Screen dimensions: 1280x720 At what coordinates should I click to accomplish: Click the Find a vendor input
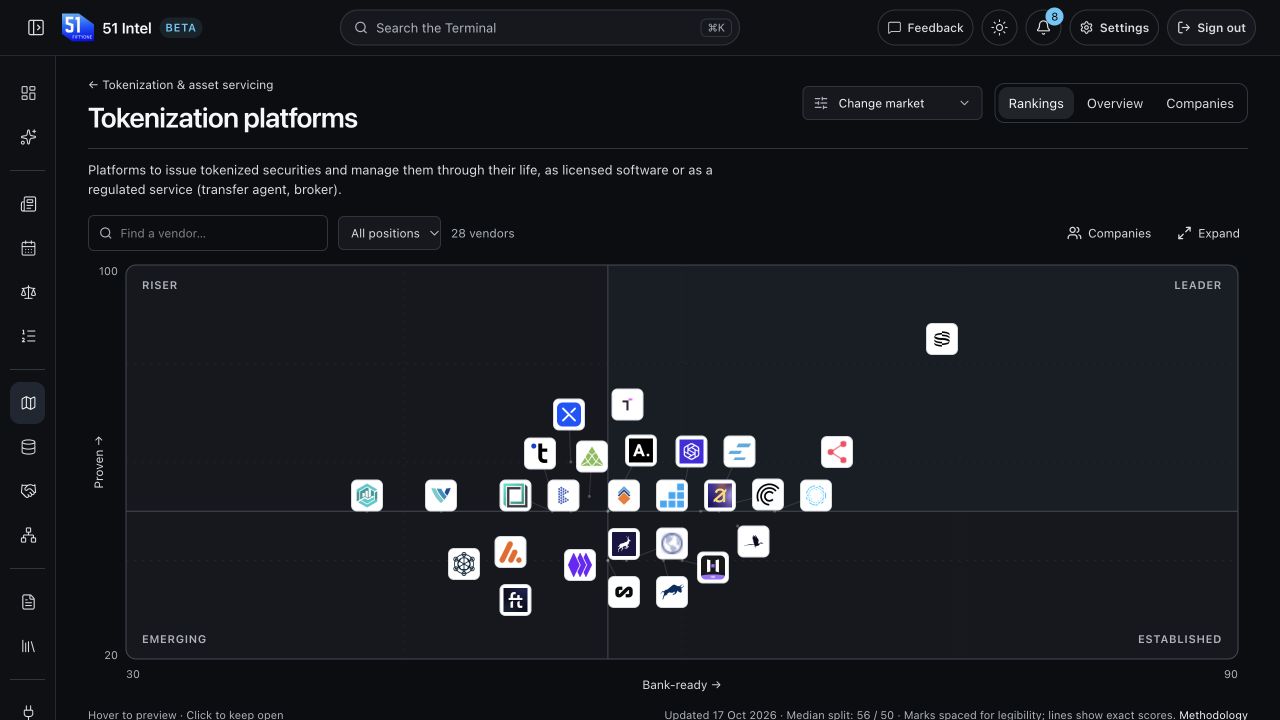208,233
